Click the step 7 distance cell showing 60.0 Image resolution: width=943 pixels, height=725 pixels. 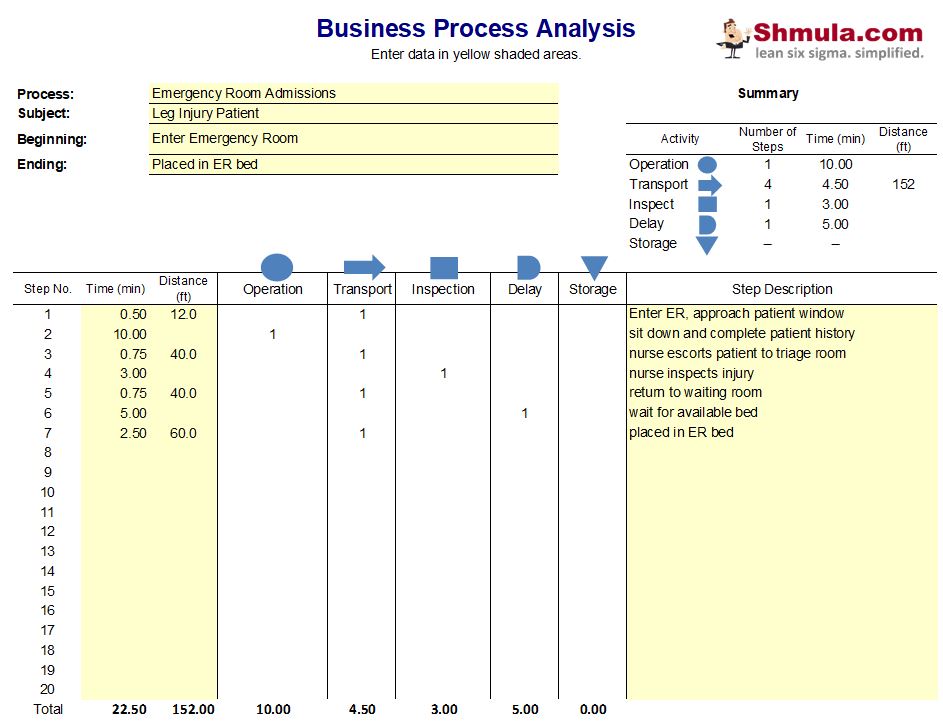coord(182,433)
